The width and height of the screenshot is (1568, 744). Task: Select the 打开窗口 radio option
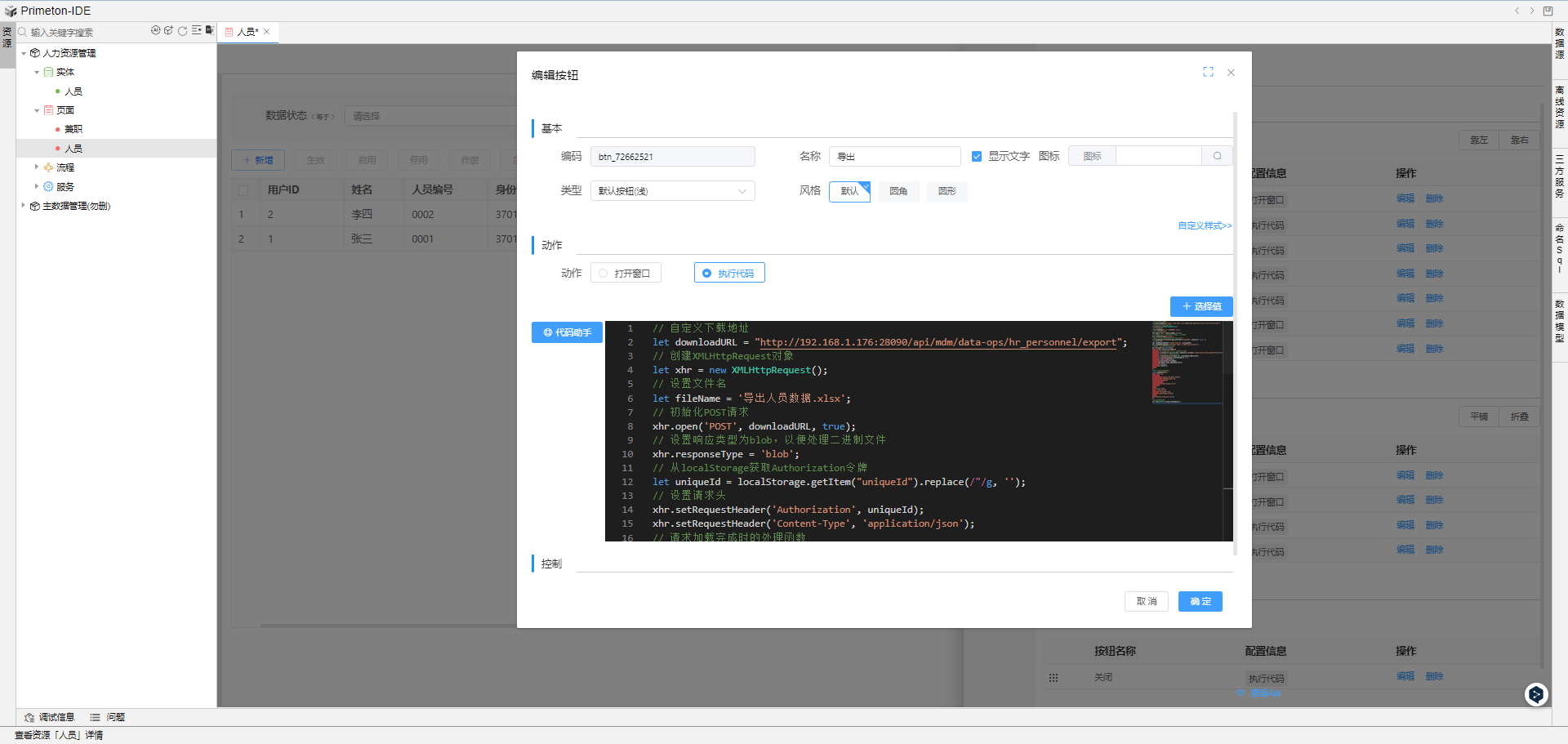coord(604,274)
